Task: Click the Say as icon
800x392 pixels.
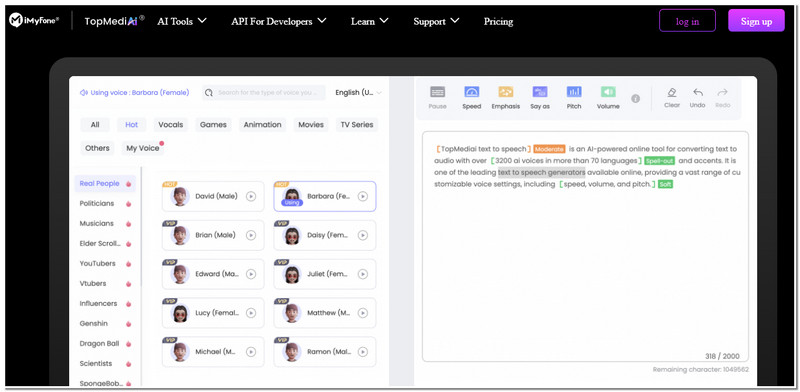Action: tap(540, 92)
